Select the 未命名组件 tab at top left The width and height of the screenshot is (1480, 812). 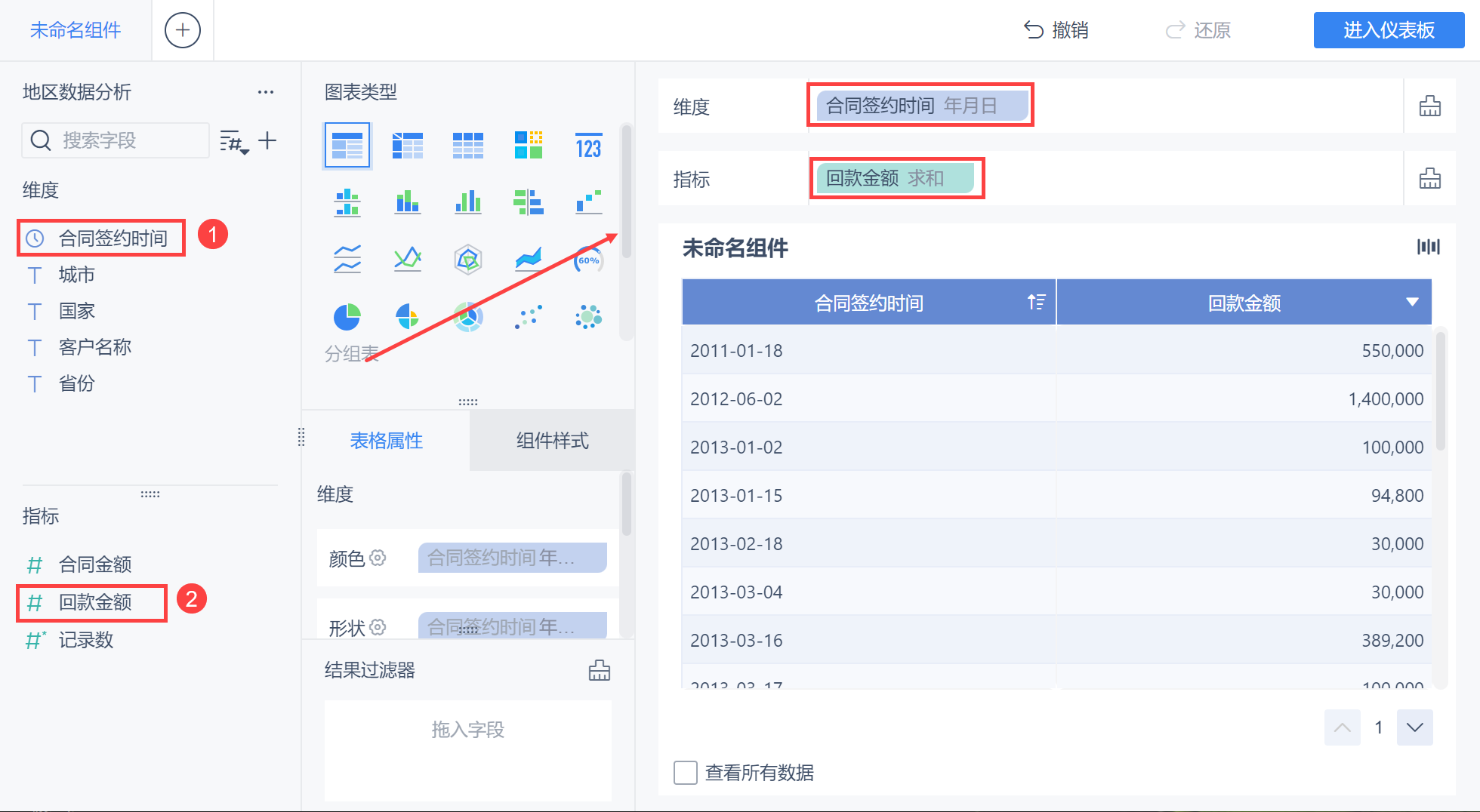point(76,30)
